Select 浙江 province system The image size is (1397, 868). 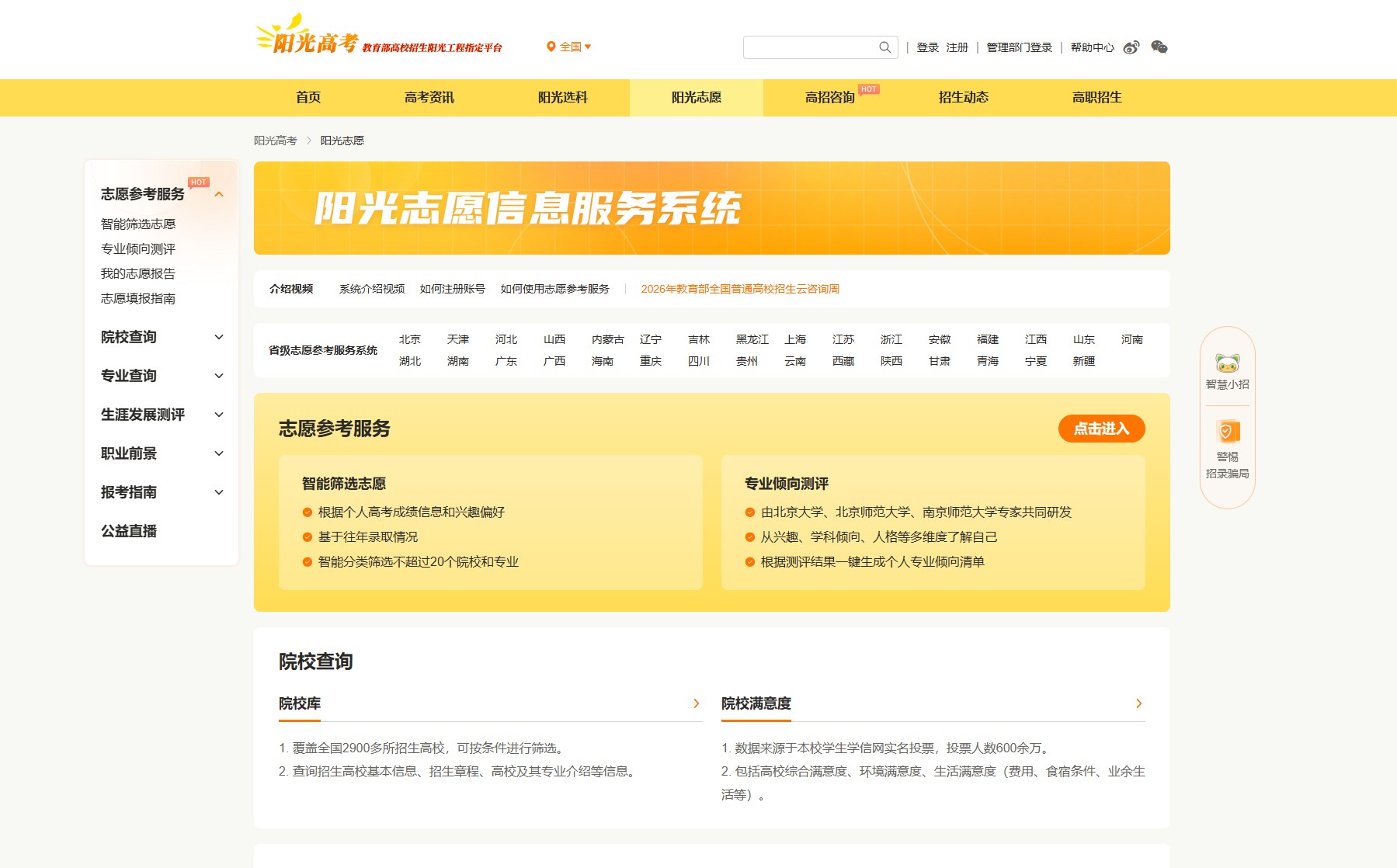pos(891,339)
